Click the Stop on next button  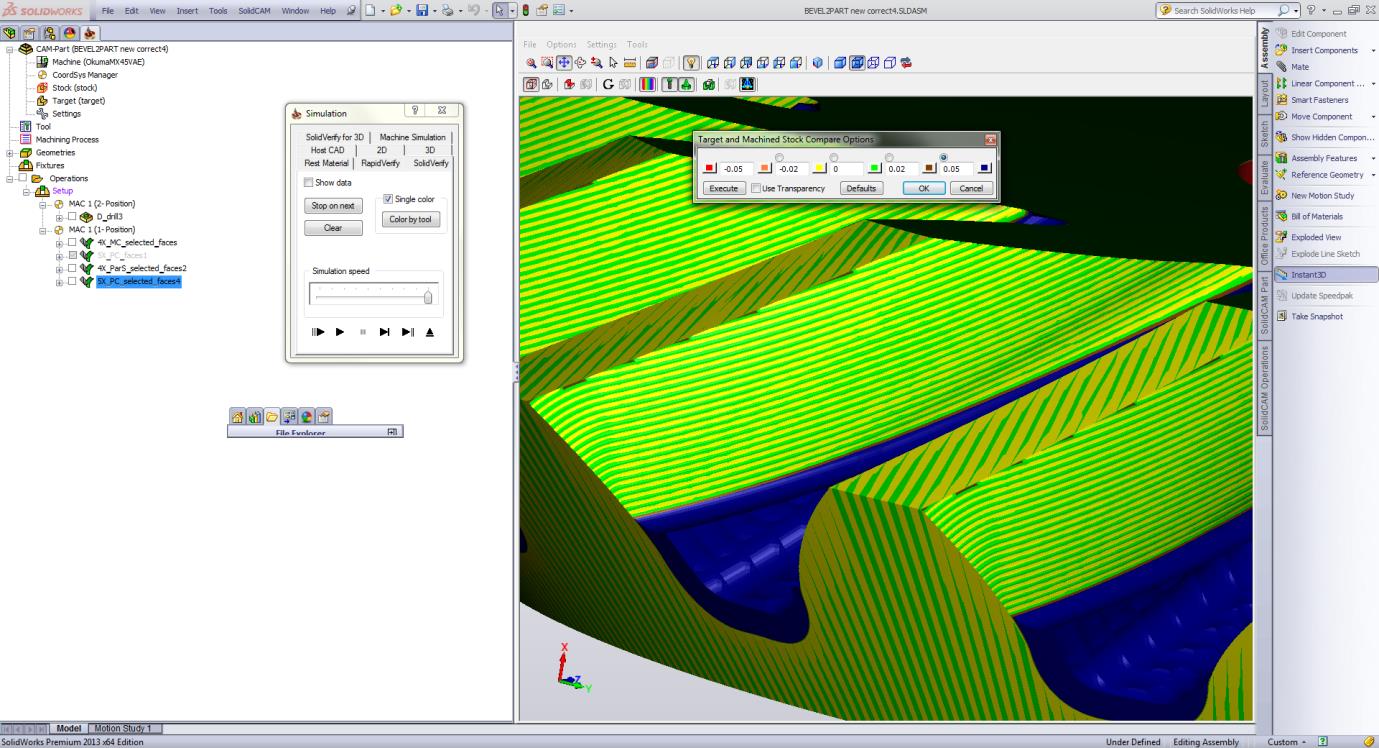[x=333, y=206]
